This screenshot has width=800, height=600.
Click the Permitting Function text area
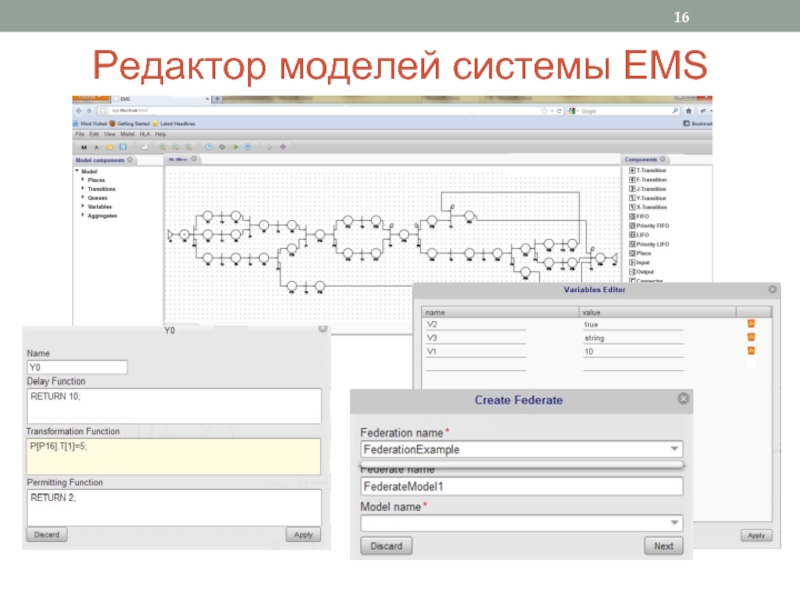pos(174,508)
